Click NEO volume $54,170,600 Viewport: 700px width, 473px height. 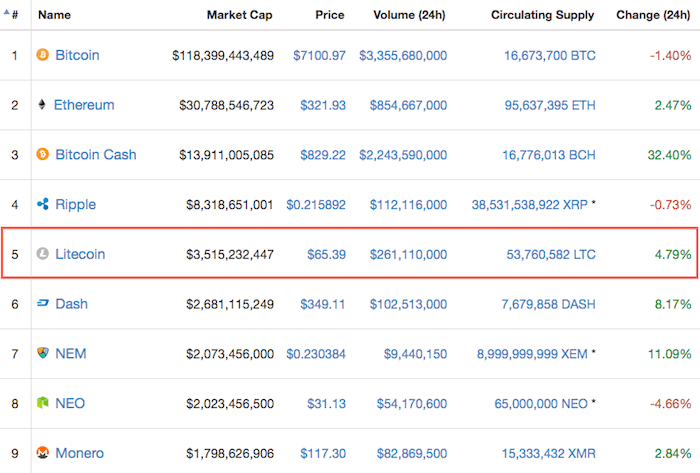pyautogui.click(x=412, y=403)
